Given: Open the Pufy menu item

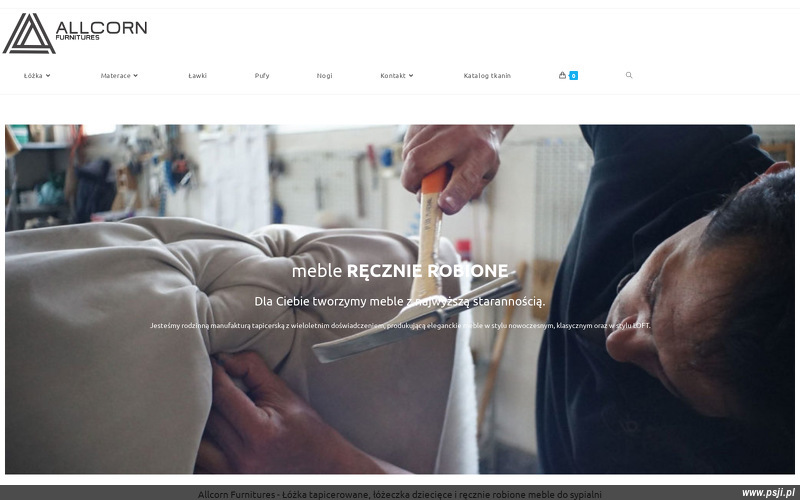Looking at the screenshot, I should [x=262, y=76].
